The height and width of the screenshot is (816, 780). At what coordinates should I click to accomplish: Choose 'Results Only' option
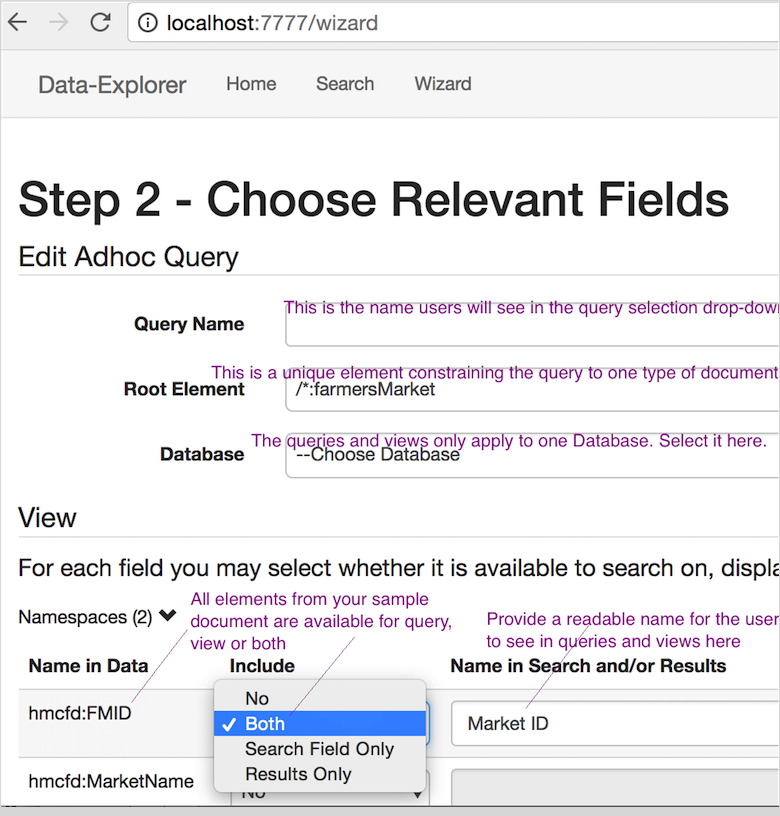[x=298, y=774]
